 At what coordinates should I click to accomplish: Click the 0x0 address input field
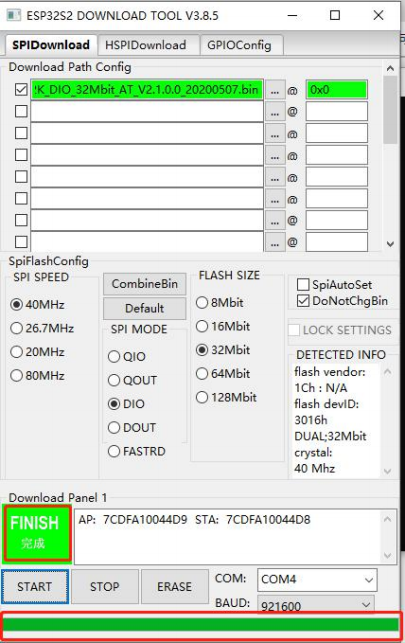(x=337, y=90)
